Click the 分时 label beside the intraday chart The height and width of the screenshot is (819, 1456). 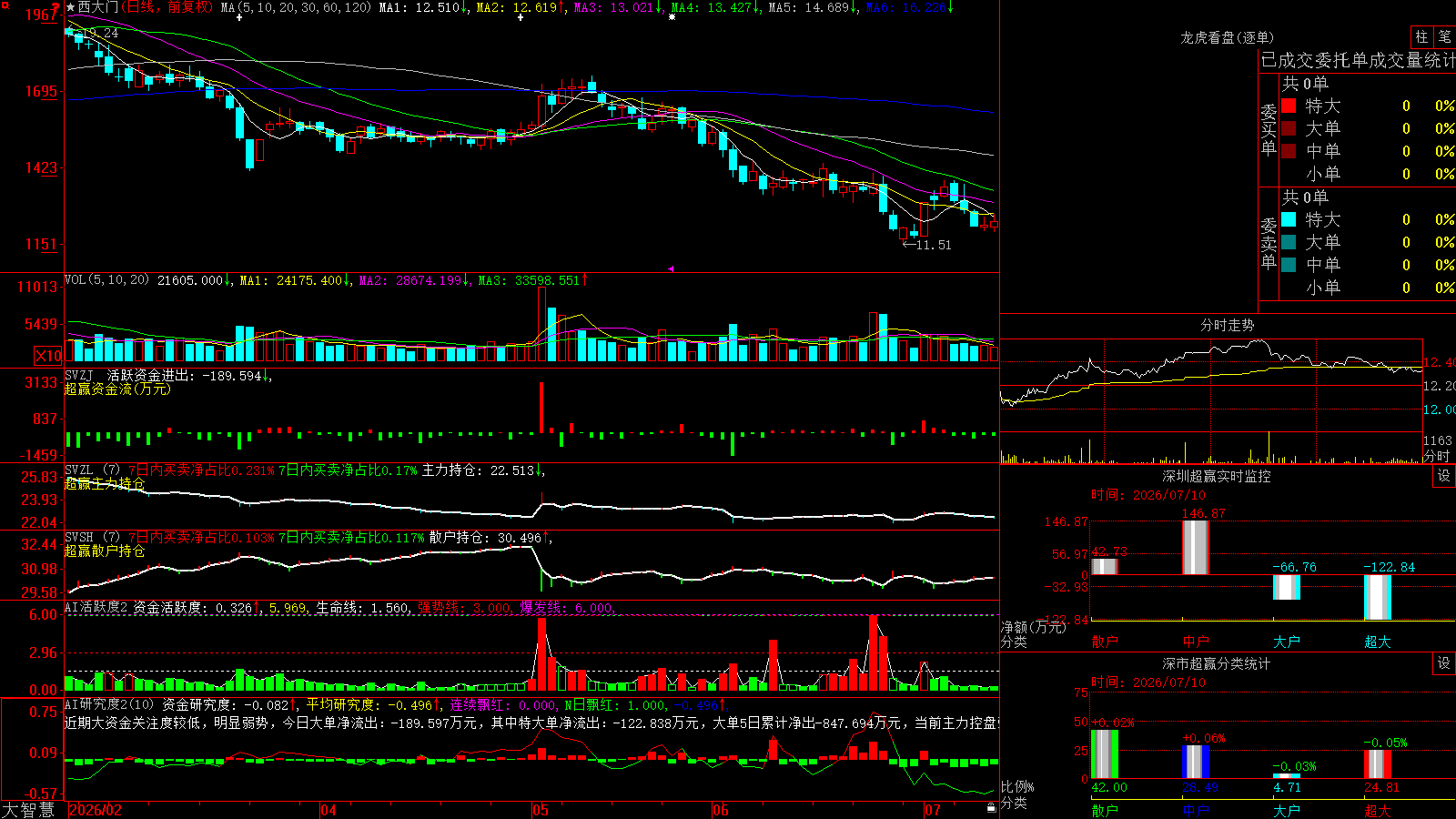[1437, 456]
